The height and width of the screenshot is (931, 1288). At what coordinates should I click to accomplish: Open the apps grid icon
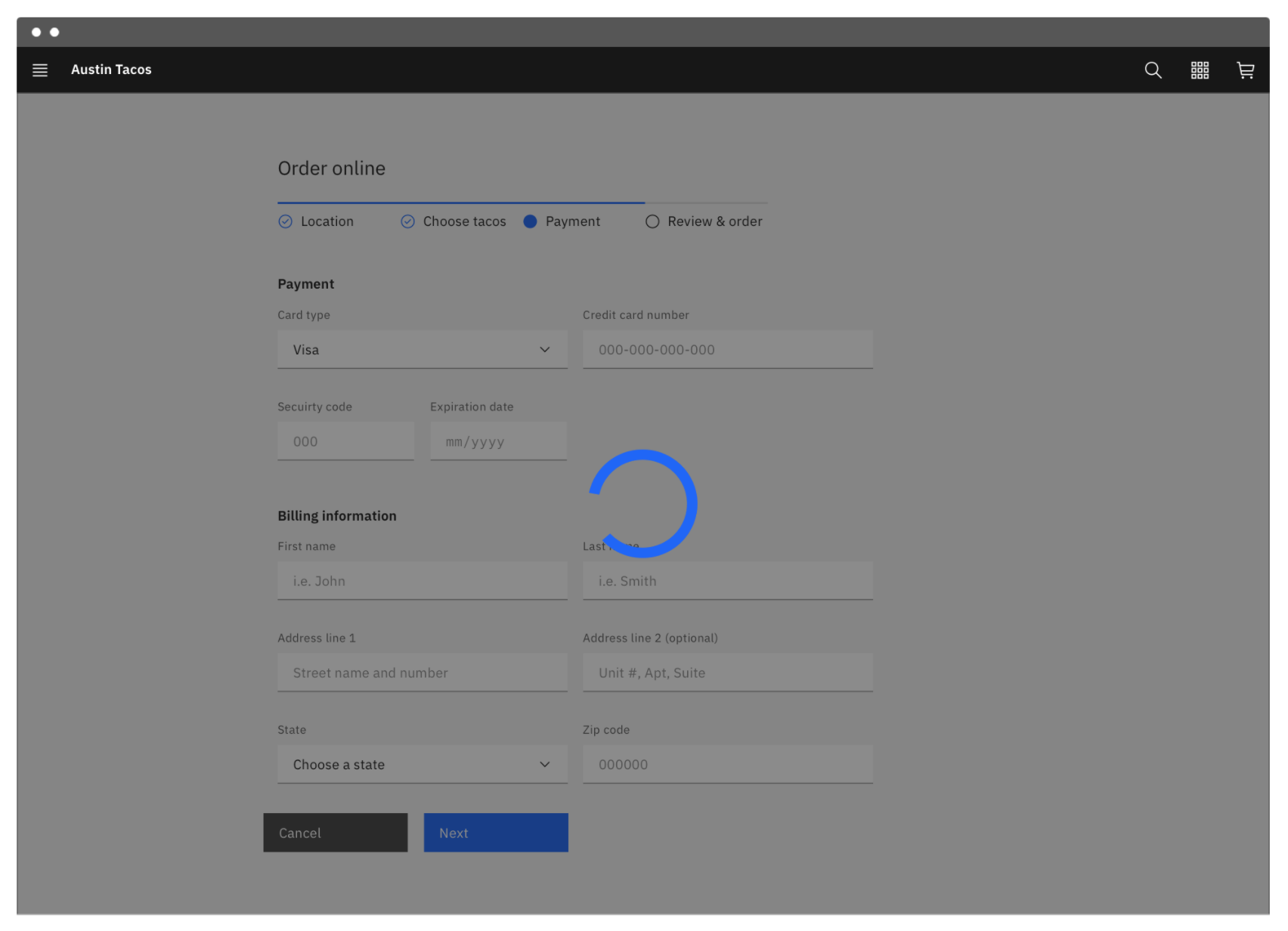point(1199,70)
